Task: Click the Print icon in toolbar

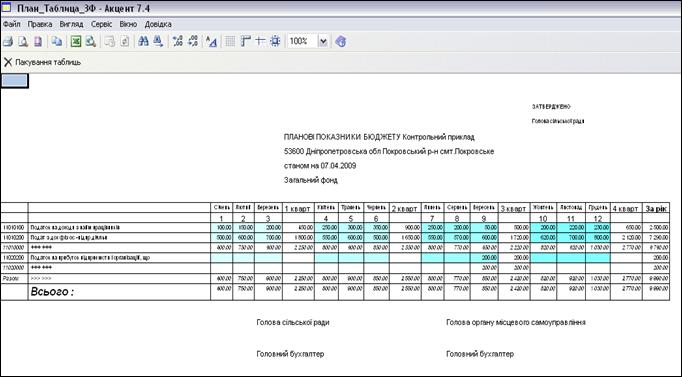Action: coord(8,42)
